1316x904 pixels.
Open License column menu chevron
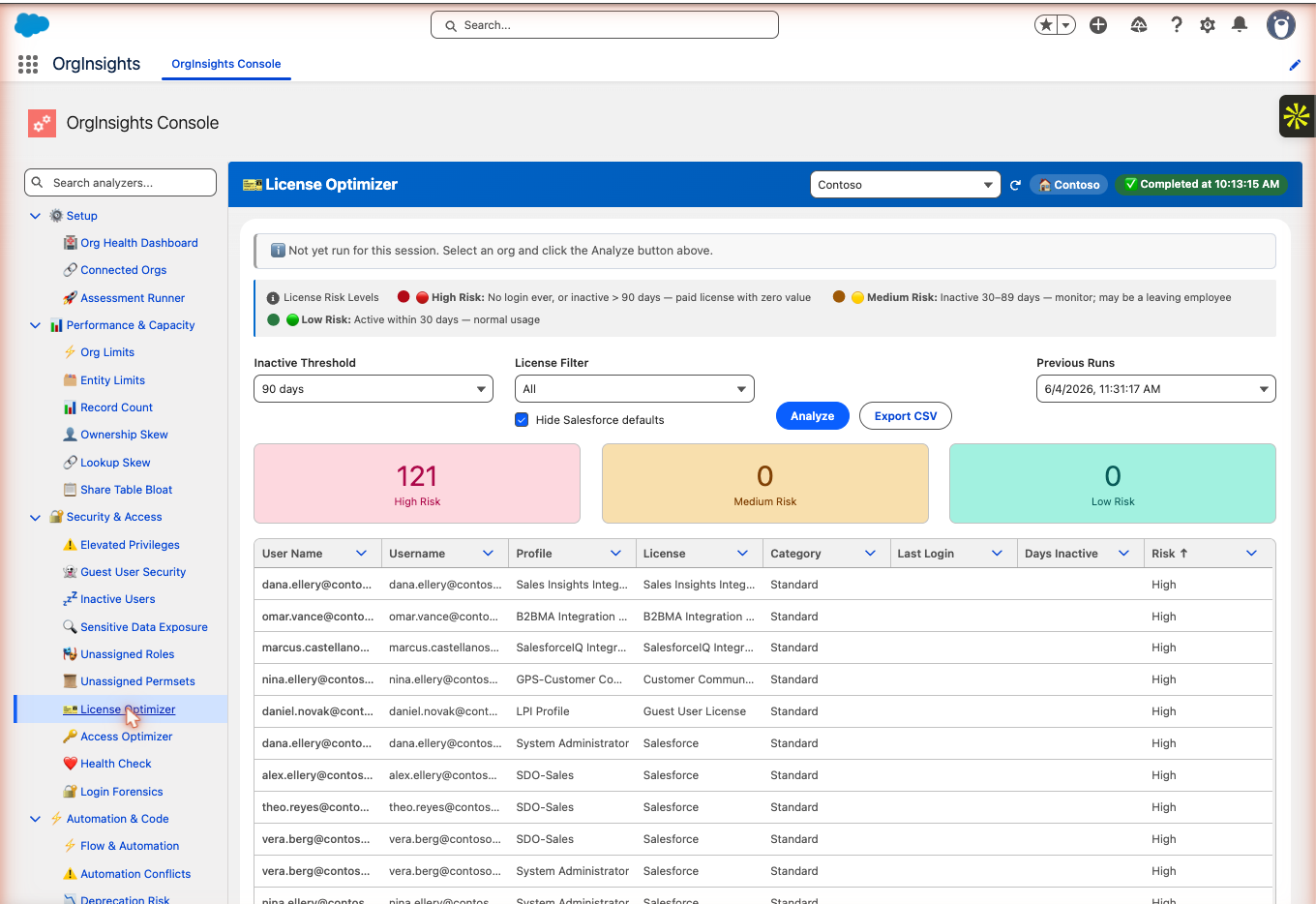coord(742,554)
